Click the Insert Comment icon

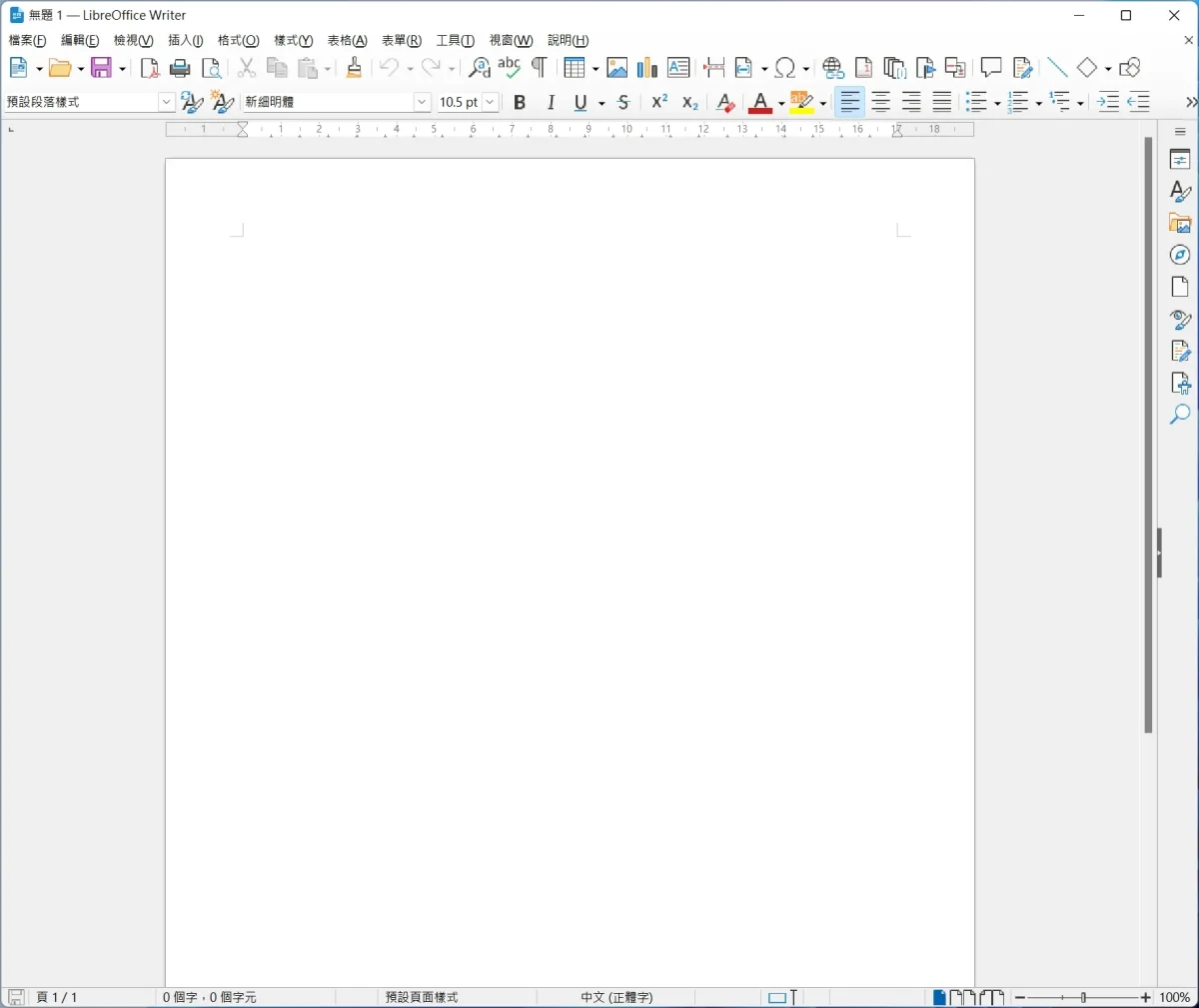[x=990, y=68]
